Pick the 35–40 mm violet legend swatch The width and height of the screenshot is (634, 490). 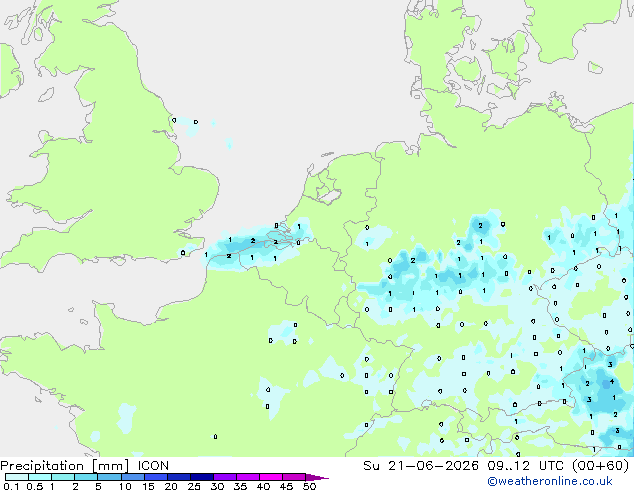point(247,477)
